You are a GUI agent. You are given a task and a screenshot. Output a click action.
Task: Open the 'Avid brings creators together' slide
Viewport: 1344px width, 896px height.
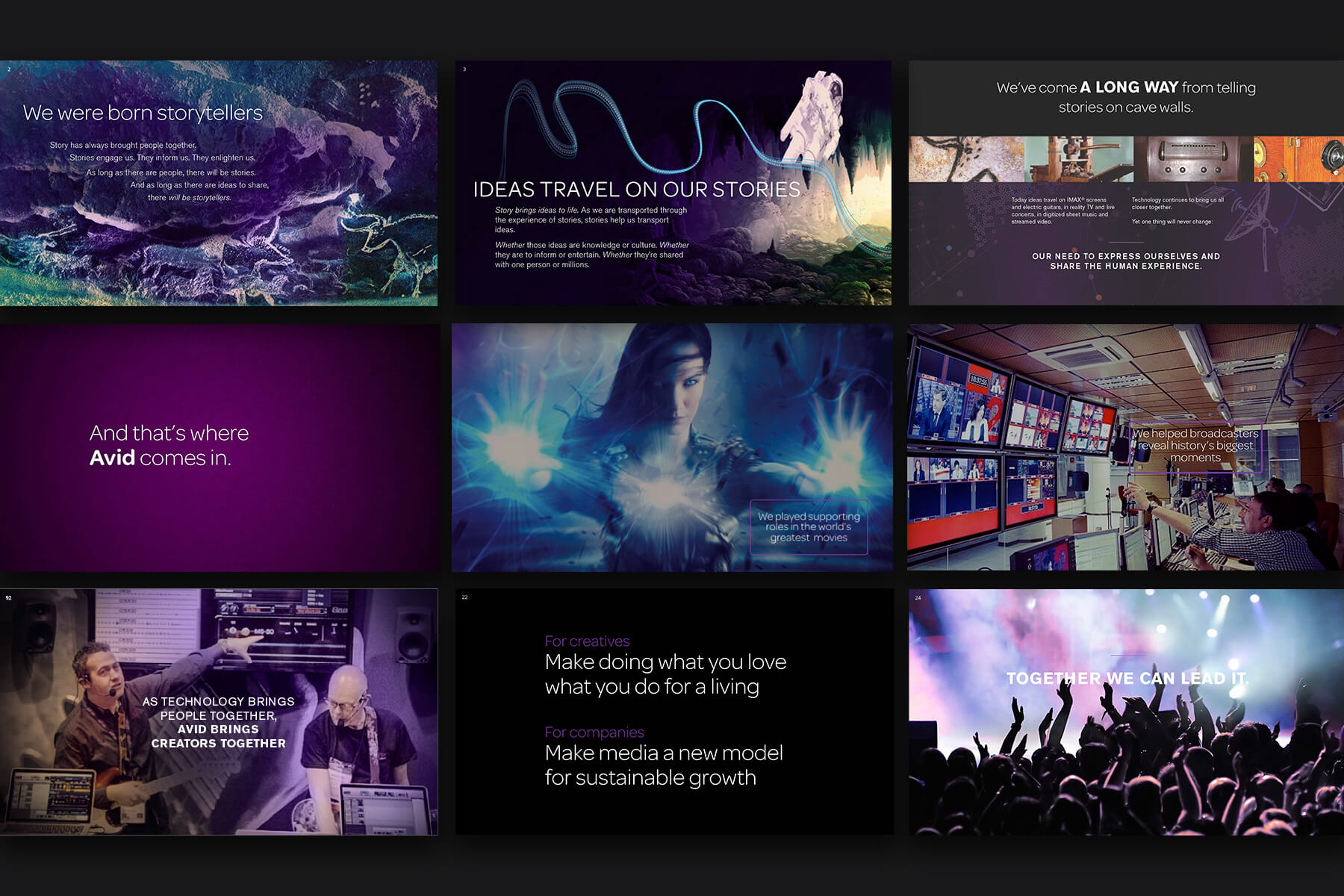click(x=219, y=712)
